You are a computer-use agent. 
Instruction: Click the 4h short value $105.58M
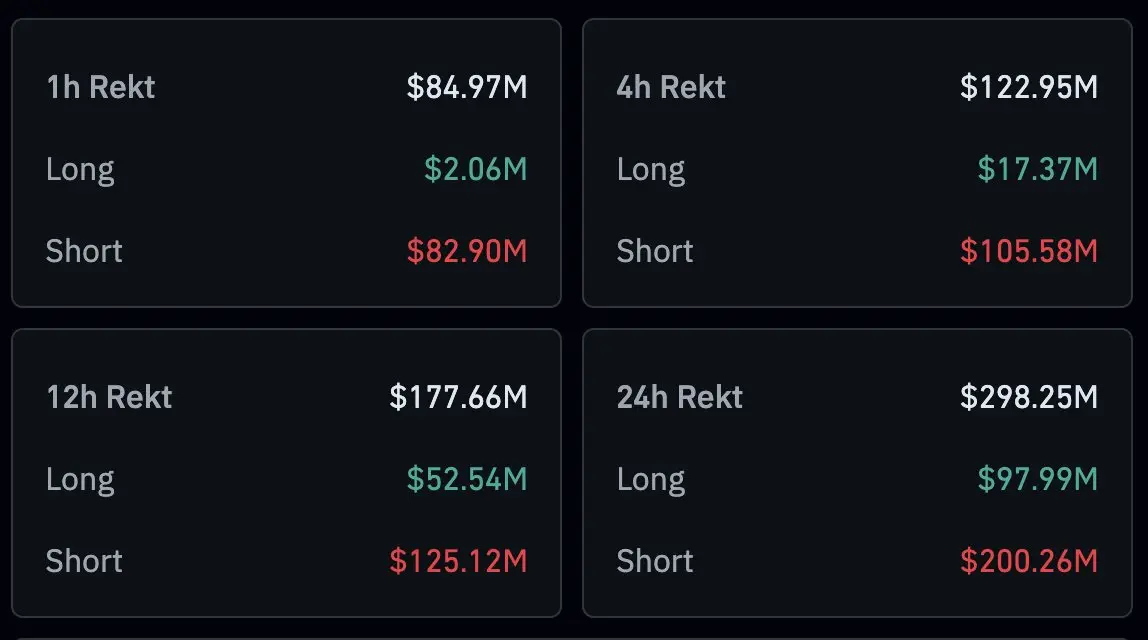1028,251
